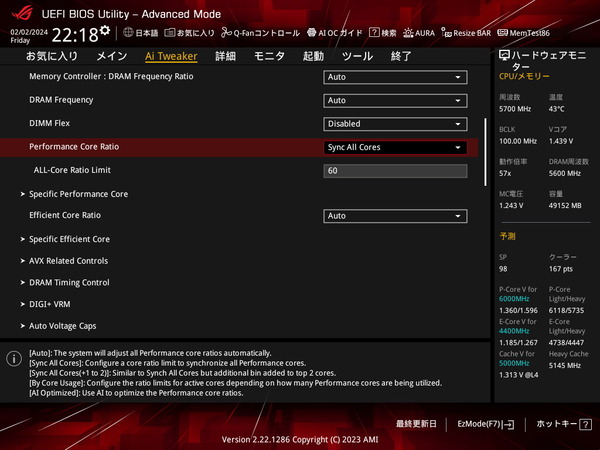600x450 pixels.
Task: Click the 6000MHz P-Core link text
Action: (x=514, y=299)
